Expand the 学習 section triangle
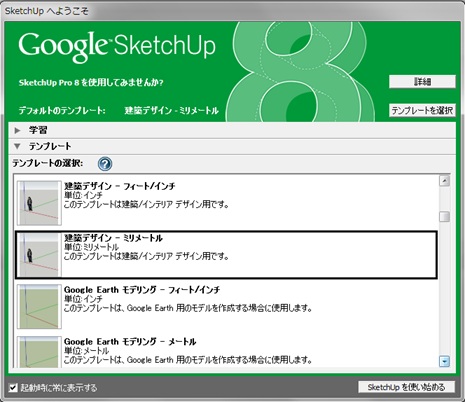 pyautogui.click(x=17, y=130)
